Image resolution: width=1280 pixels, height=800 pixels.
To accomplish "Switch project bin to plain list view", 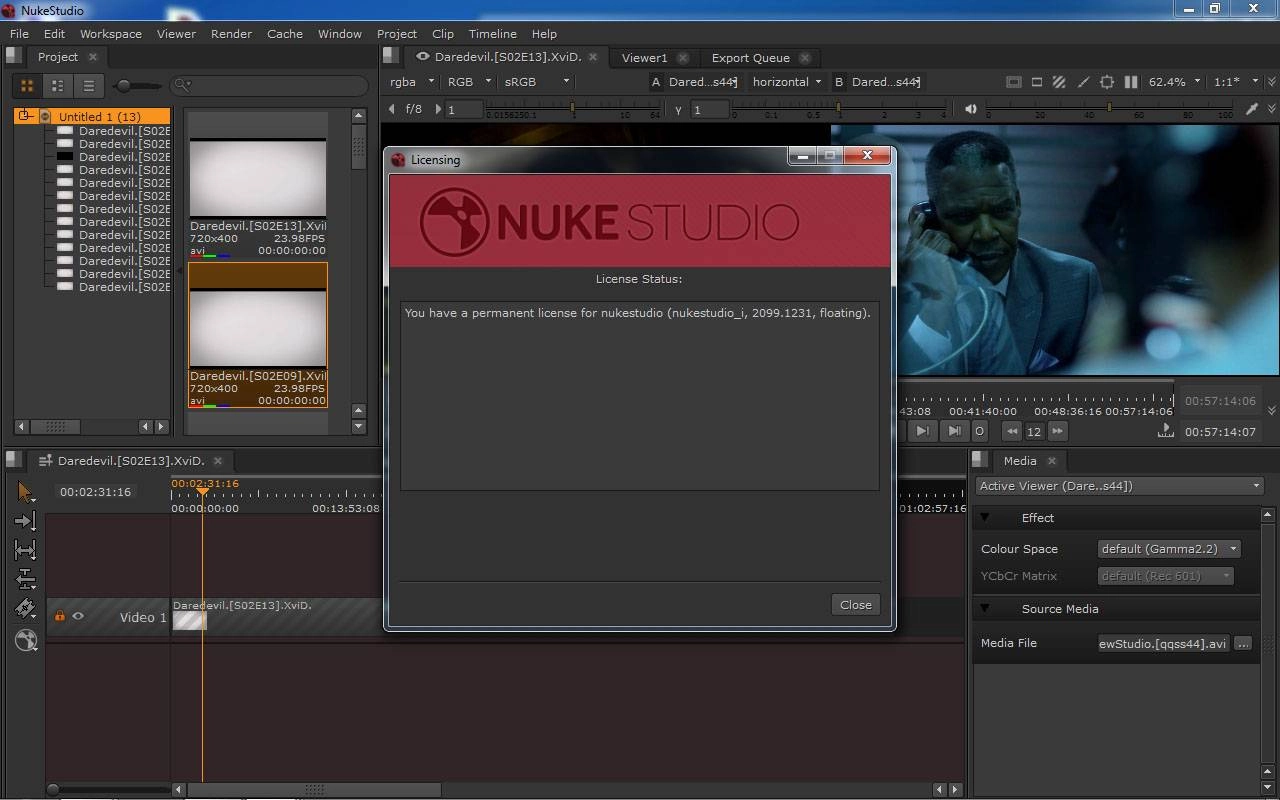I will coord(88,86).
